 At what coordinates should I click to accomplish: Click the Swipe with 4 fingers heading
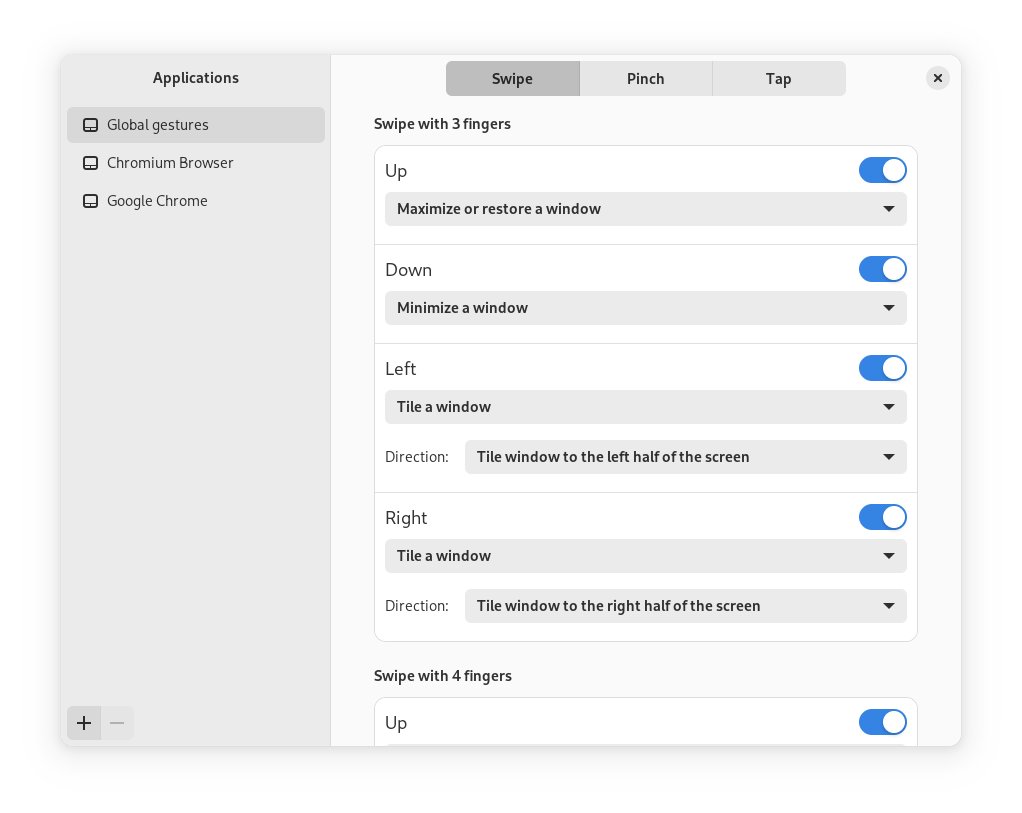pyautogui.click(x=443, y=676)
